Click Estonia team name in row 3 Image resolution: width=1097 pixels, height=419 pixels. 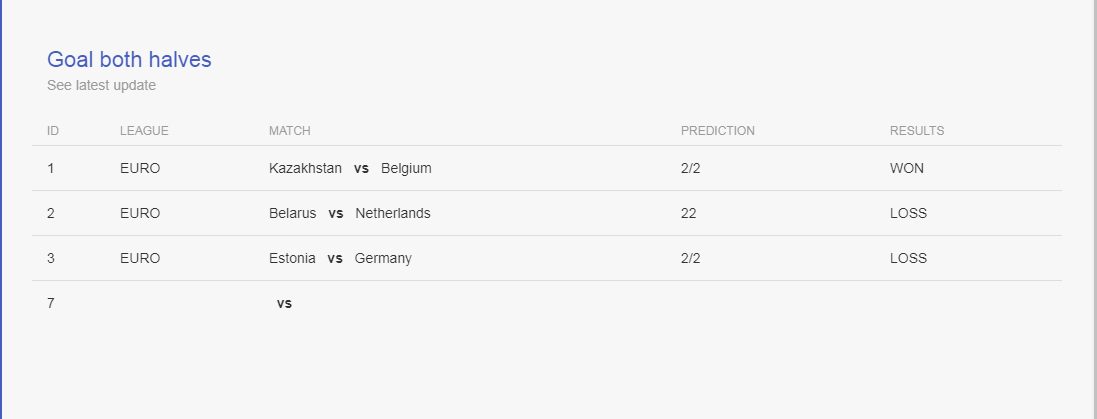[292, 258]
